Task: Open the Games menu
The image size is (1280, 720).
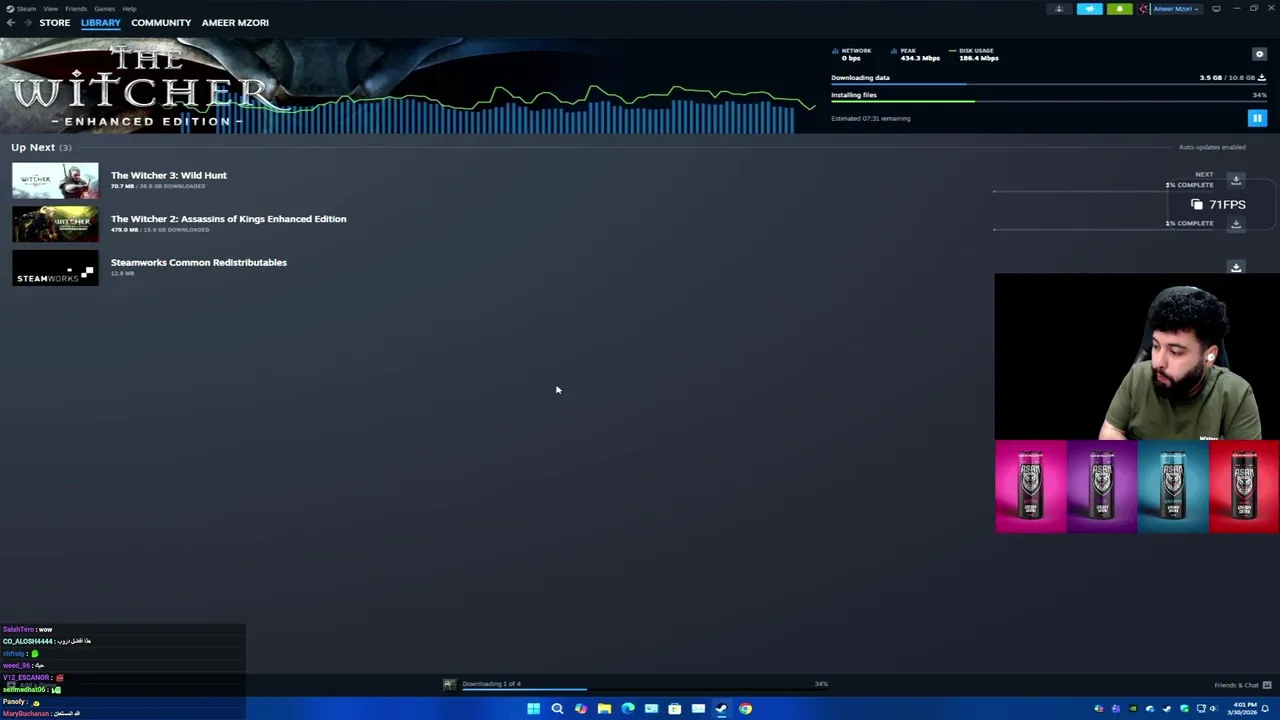Action: tap(104, 8)
